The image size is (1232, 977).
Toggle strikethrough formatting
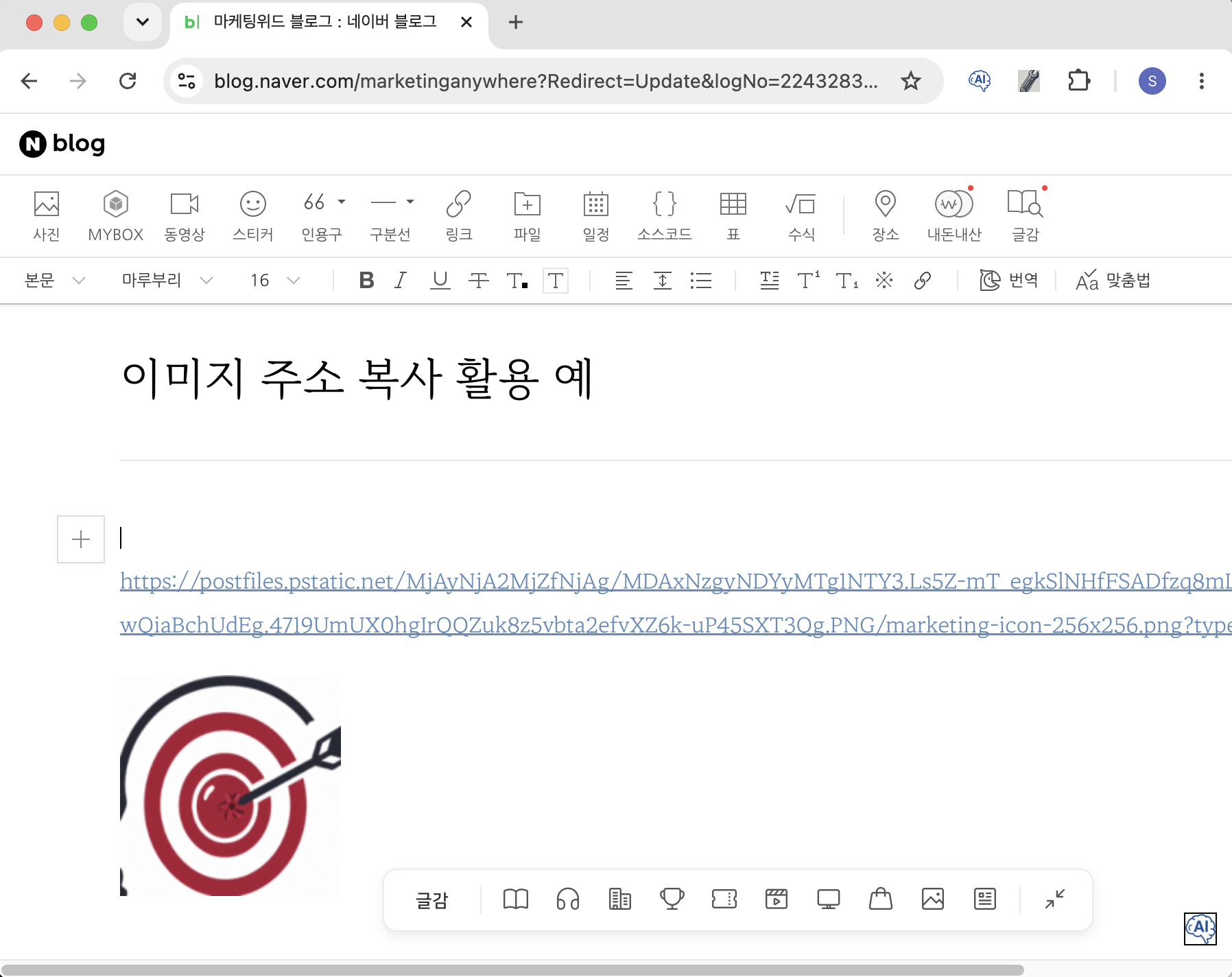(x=478, y=280)
